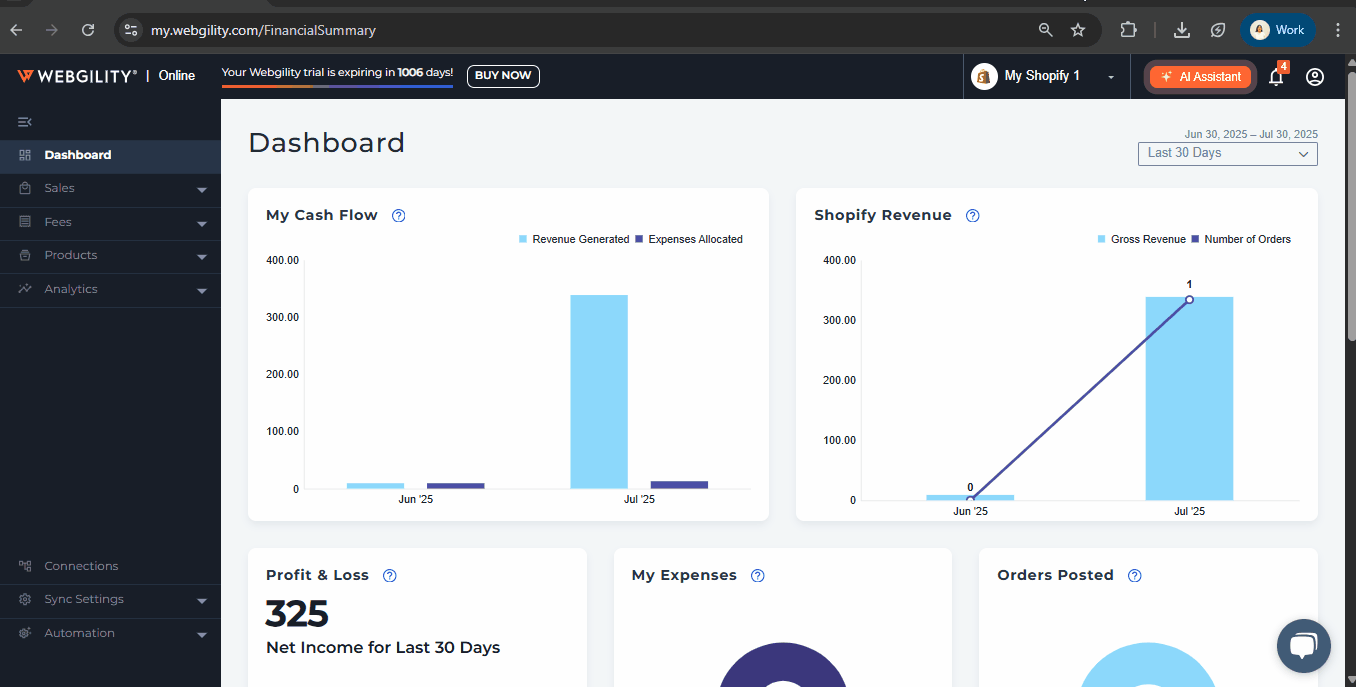1356x687 pixels.
Task: Click the help icon beside Orders Posted
Action: 1135,576
